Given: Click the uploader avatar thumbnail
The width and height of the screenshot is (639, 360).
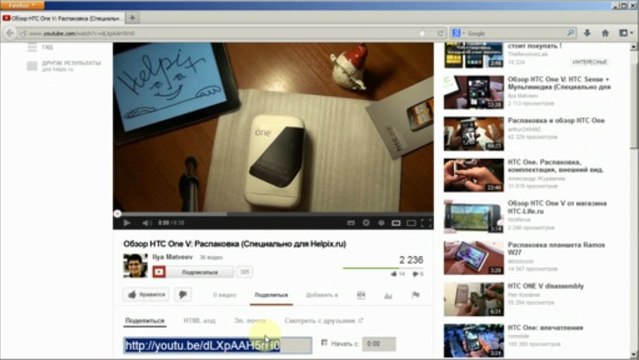Looking at the screenshot, I should point(135,265).
